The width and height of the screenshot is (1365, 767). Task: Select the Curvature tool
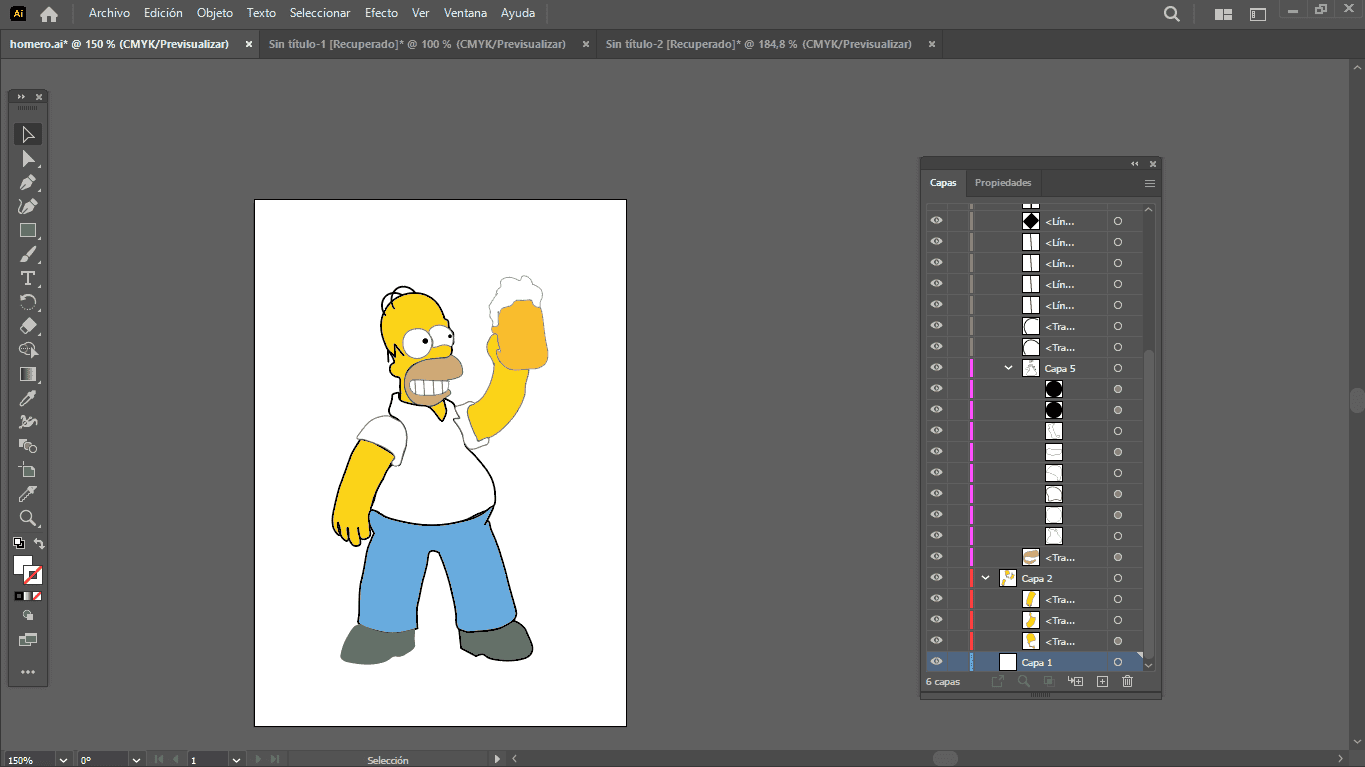(28, 207)
